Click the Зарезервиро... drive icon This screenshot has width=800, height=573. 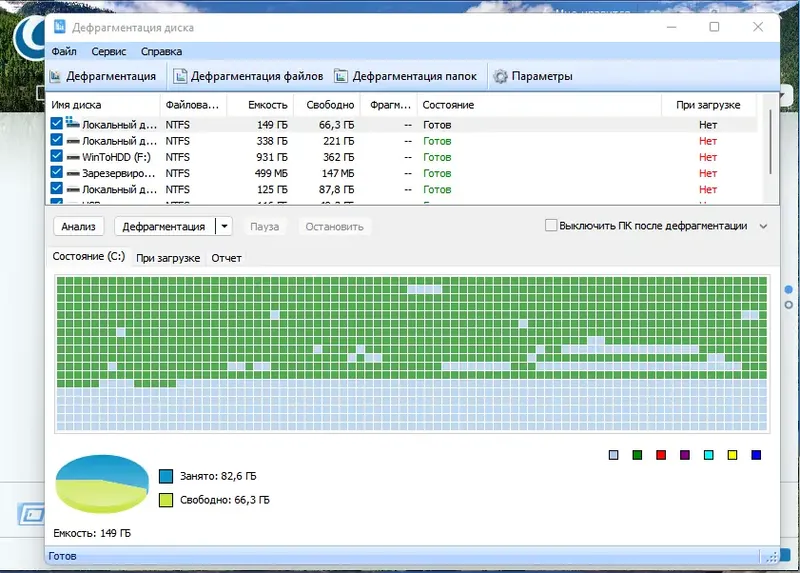[73, 173]
